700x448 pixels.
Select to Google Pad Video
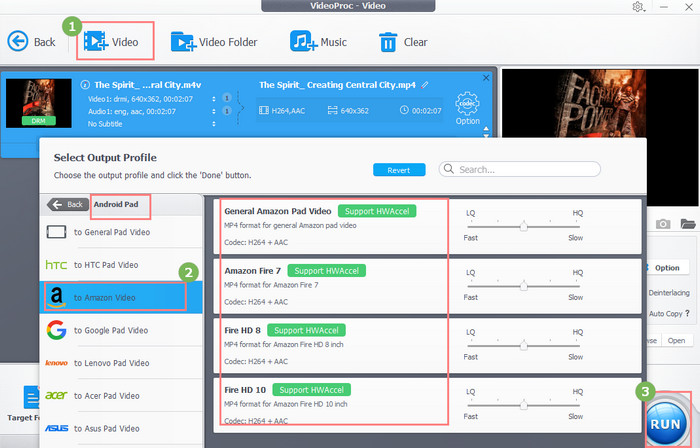pyautogui.click(x=121, y=330)
